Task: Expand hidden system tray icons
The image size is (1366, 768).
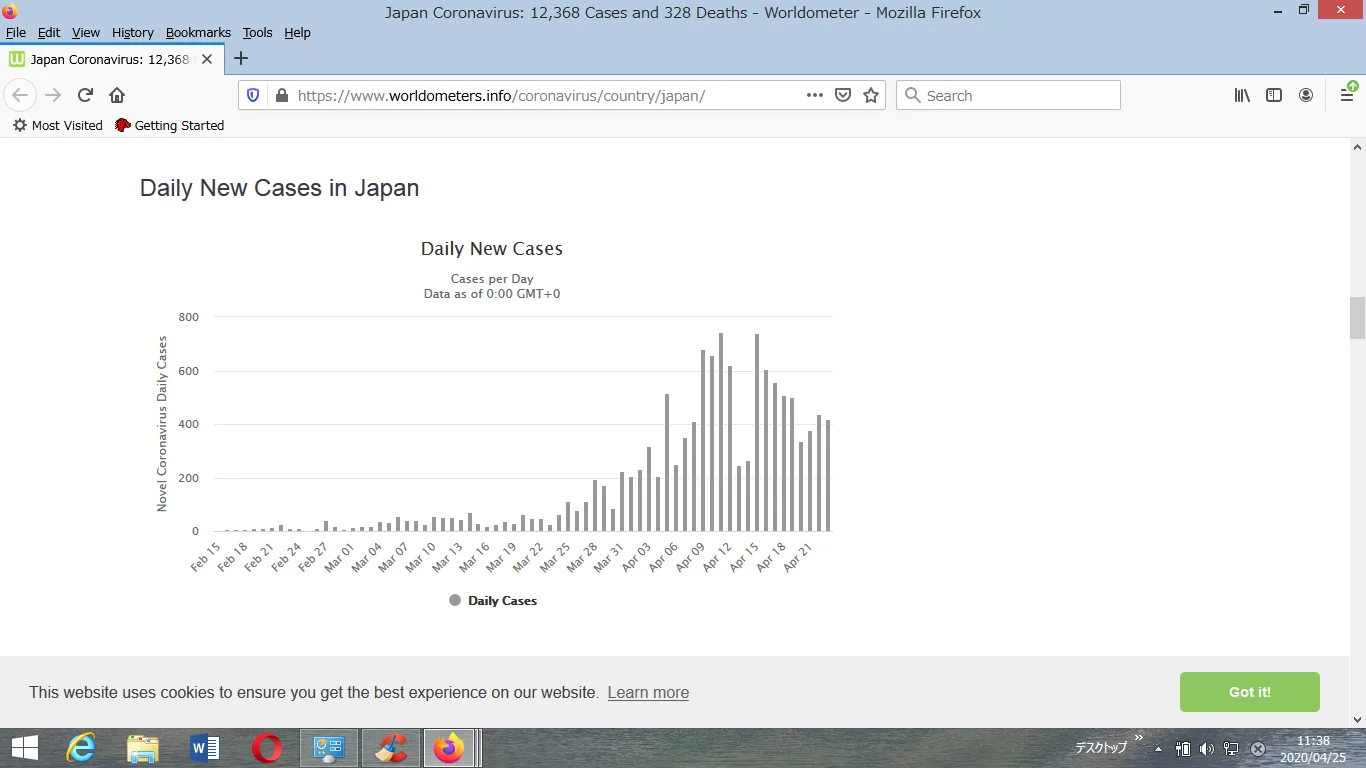Action: click(1158, 748)
